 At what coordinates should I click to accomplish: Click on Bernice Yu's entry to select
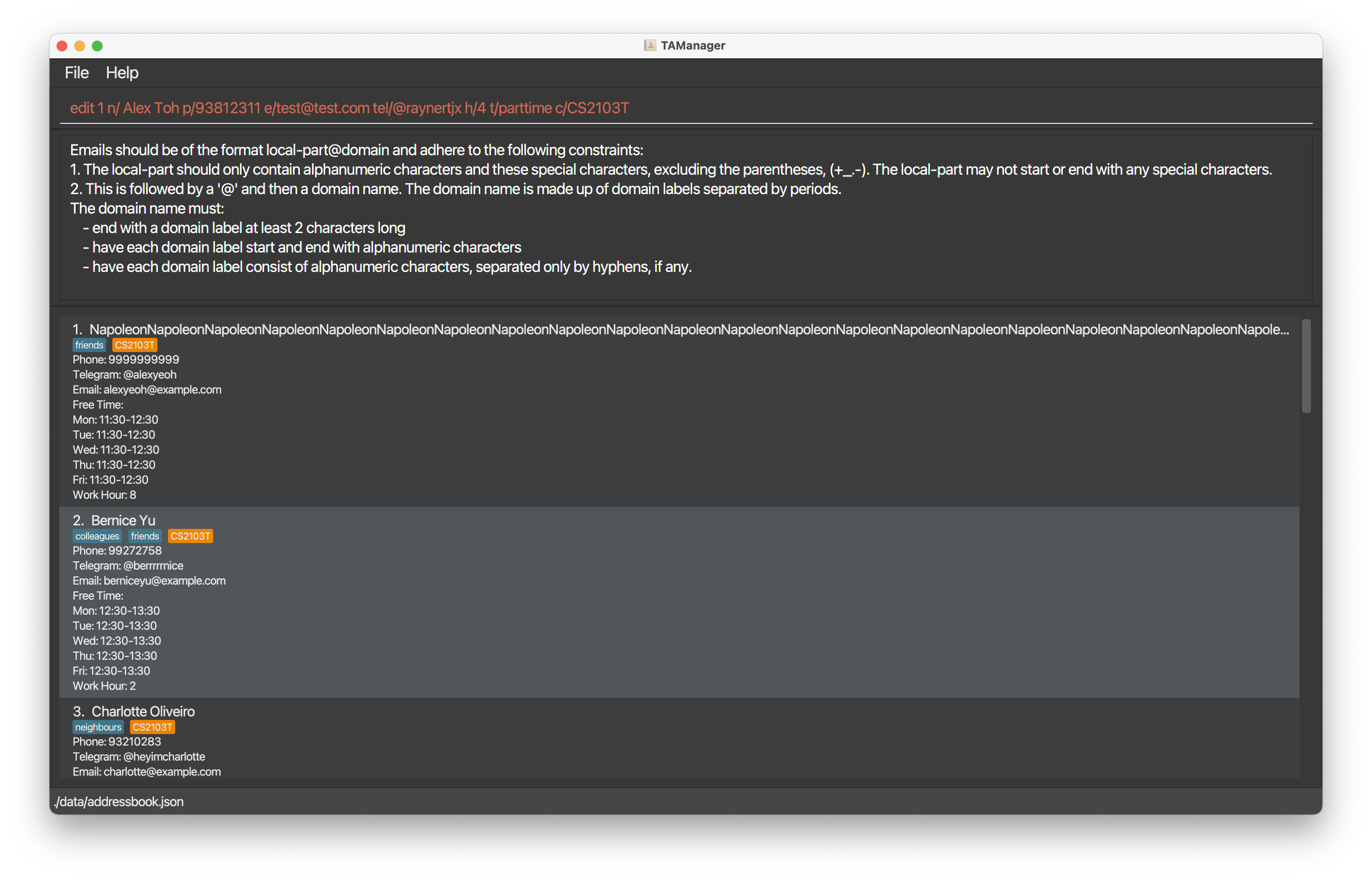pyautogui.click(x=682, y=600)
